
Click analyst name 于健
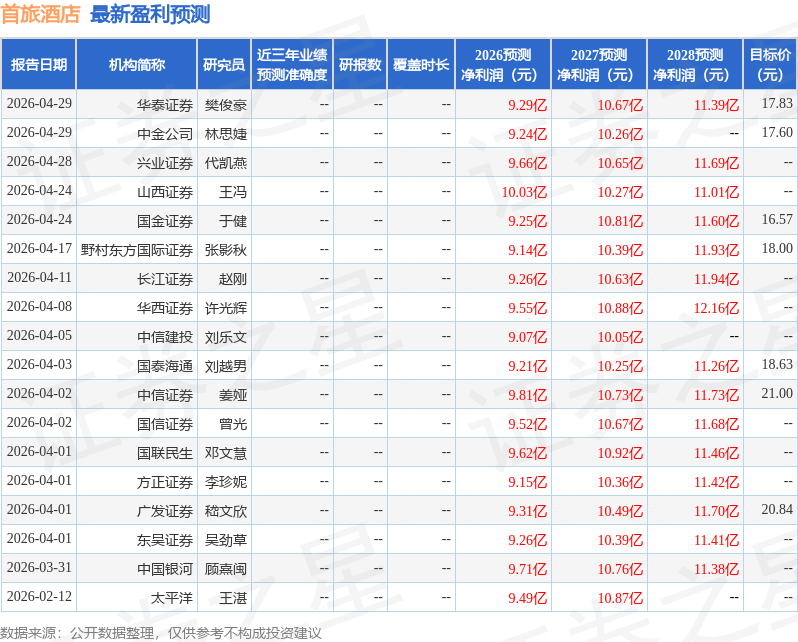[233, 221]
